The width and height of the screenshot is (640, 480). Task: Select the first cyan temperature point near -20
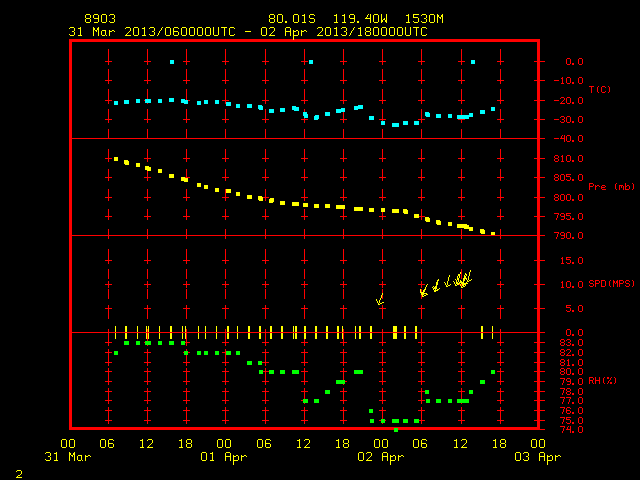(x=116, y=103)
